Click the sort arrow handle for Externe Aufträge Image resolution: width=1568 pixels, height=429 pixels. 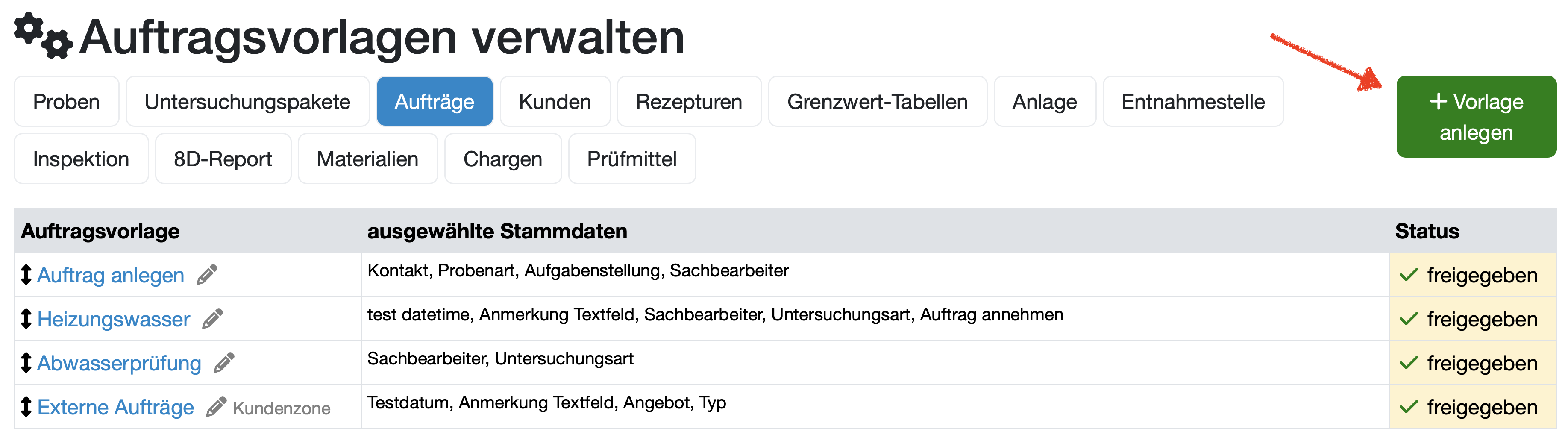click(x=26, y=406)
